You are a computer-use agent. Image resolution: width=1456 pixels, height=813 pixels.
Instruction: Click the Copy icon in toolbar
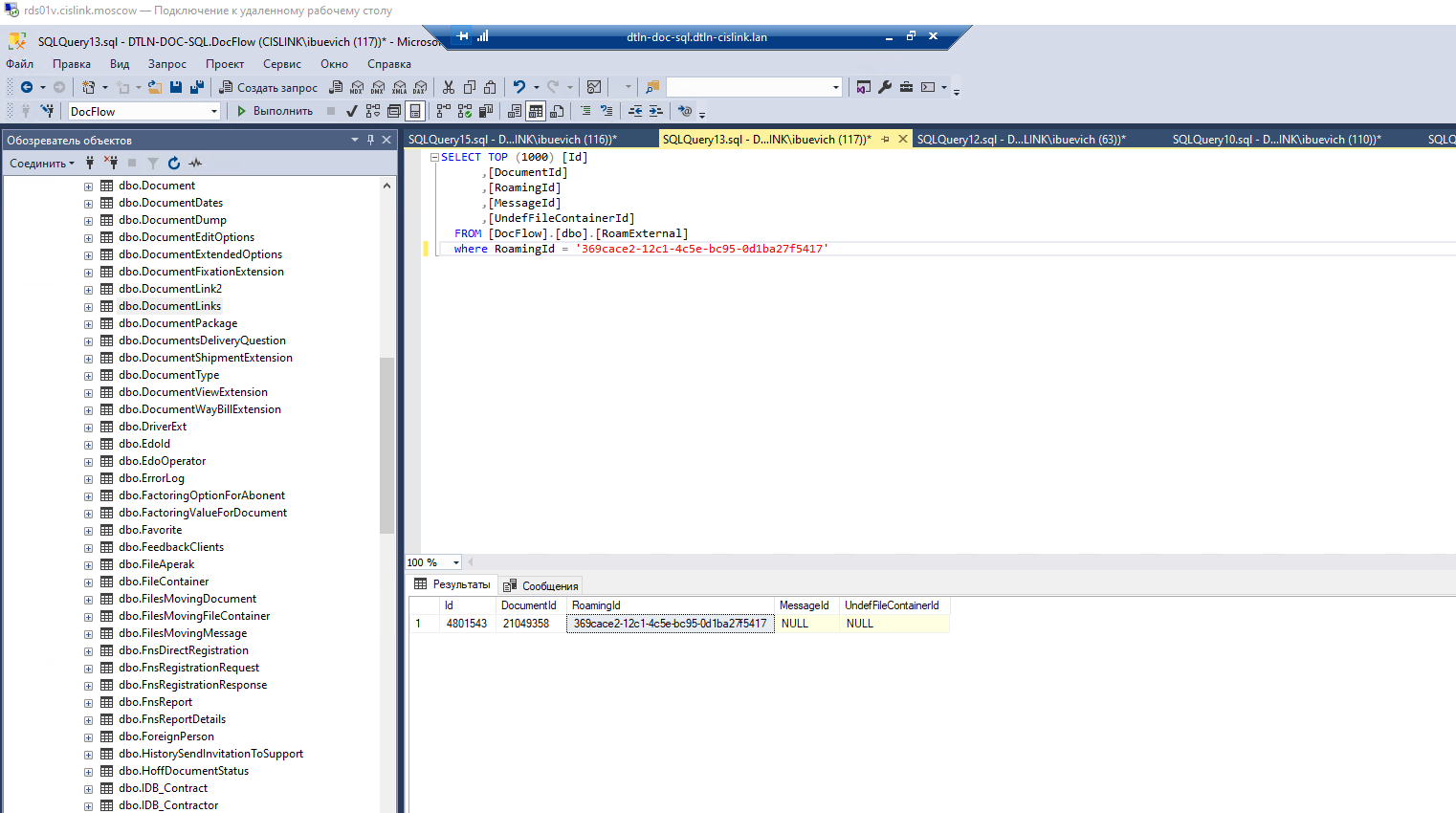pos(470,87)
